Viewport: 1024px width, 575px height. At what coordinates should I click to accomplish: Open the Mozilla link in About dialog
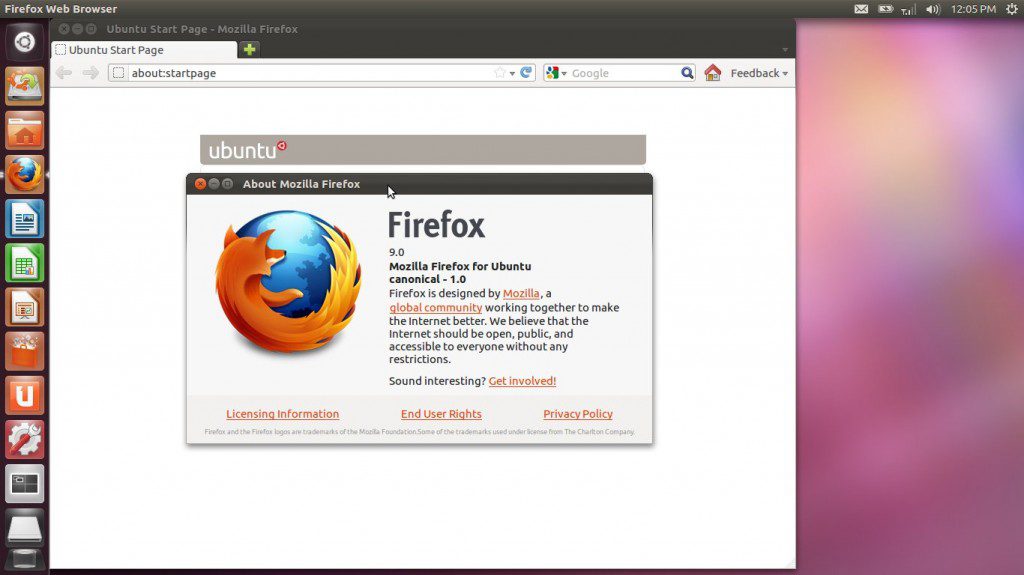(521, 293)
